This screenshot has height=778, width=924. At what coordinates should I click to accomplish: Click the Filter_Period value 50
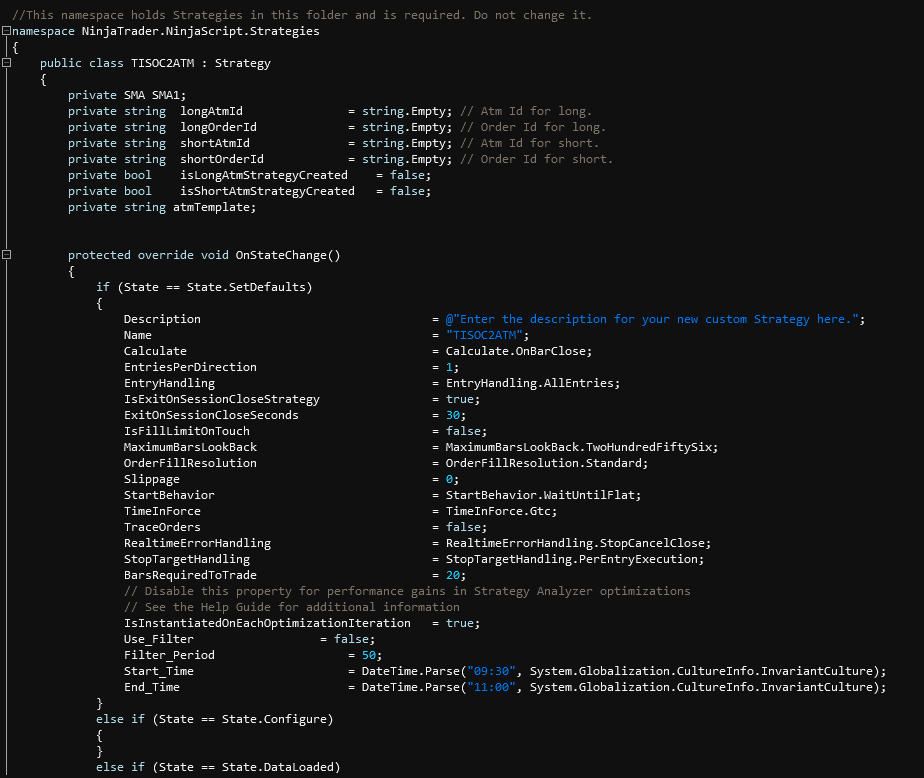tap(369, 655)
